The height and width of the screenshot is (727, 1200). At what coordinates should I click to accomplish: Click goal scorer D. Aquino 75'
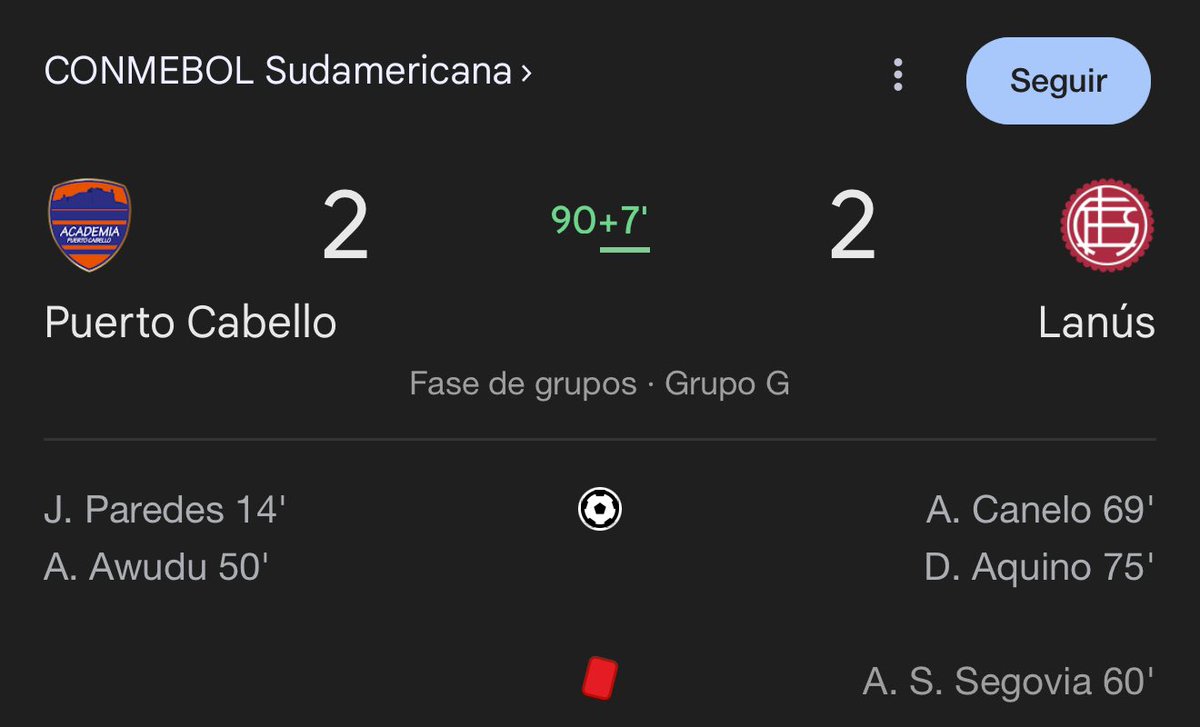coord(1040,567)
